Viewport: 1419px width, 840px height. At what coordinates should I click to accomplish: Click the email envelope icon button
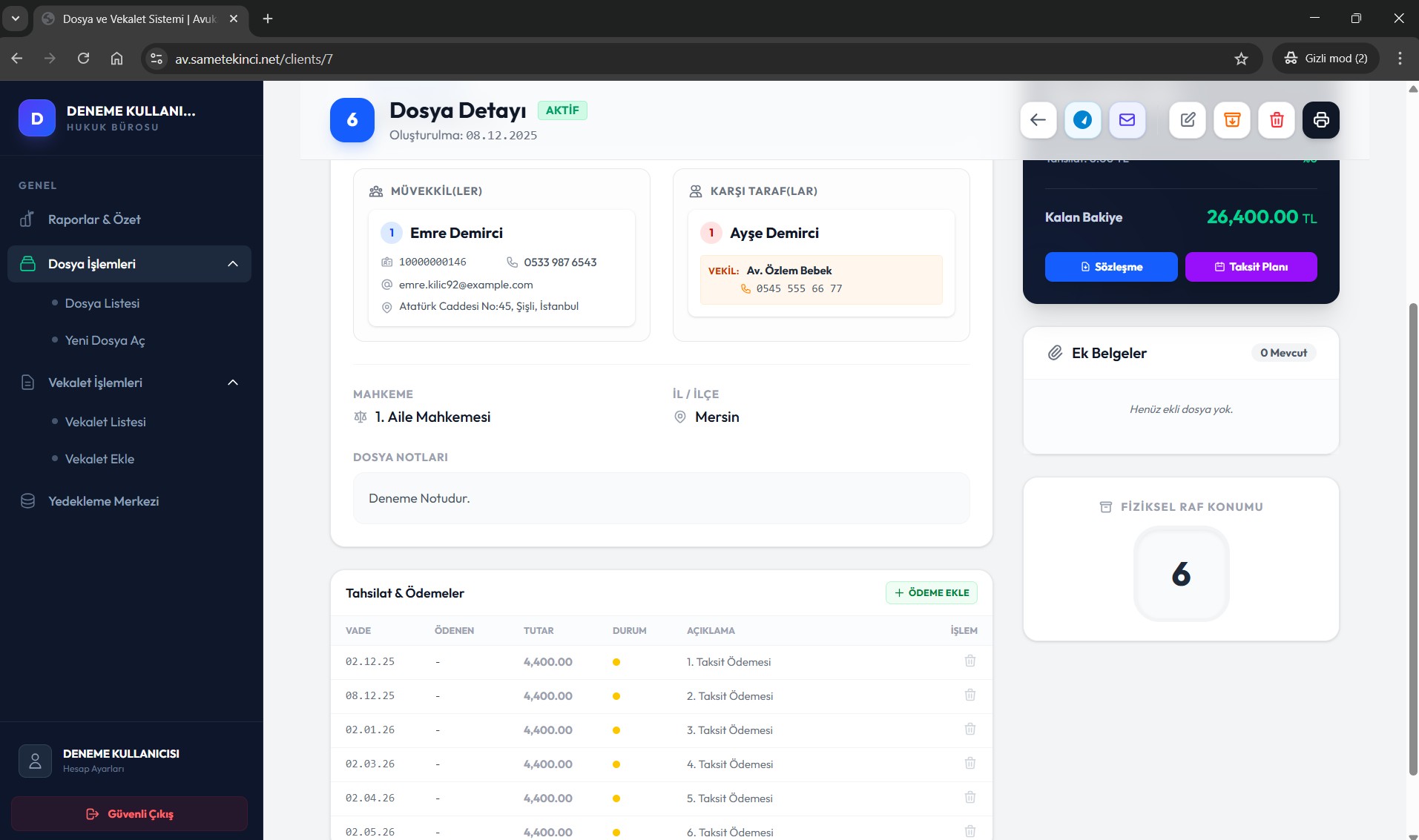pos(1127,120)
